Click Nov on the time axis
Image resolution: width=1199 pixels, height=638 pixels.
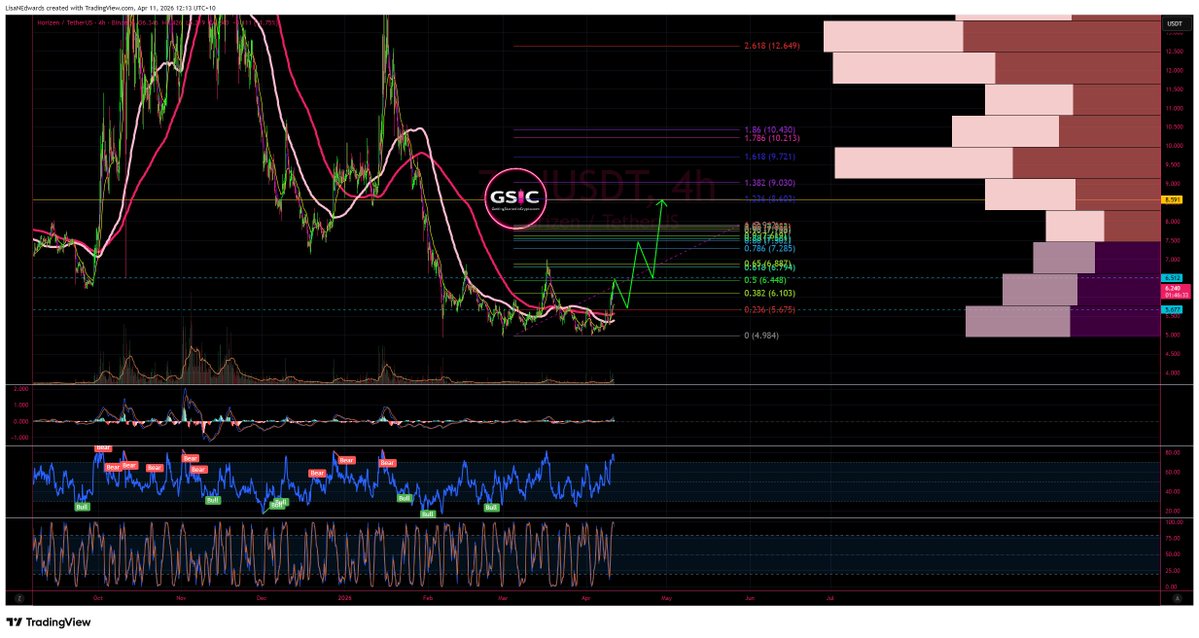(181, 598)
